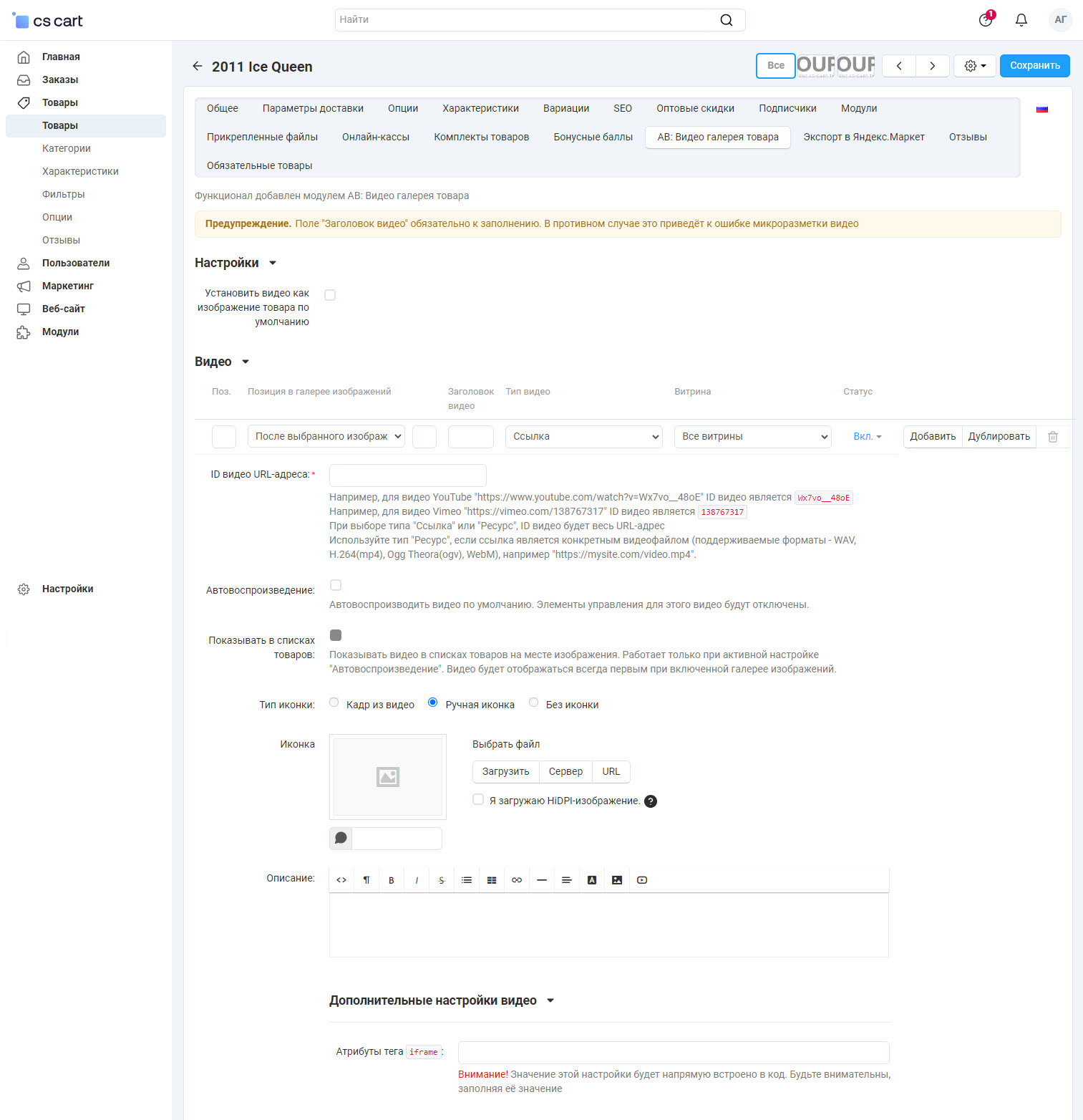The image size is (1083, 1120).
Task: Click Загрузить to upload icon file
Action: (x=505, y=771)
